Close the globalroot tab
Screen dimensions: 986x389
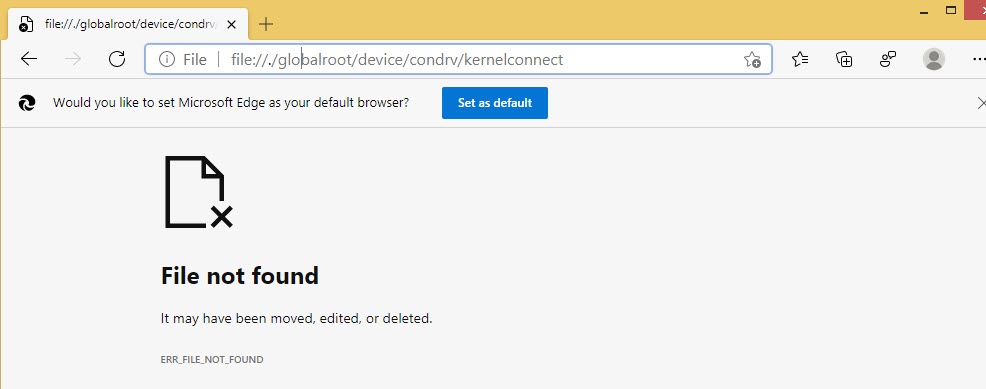[231, 25]
